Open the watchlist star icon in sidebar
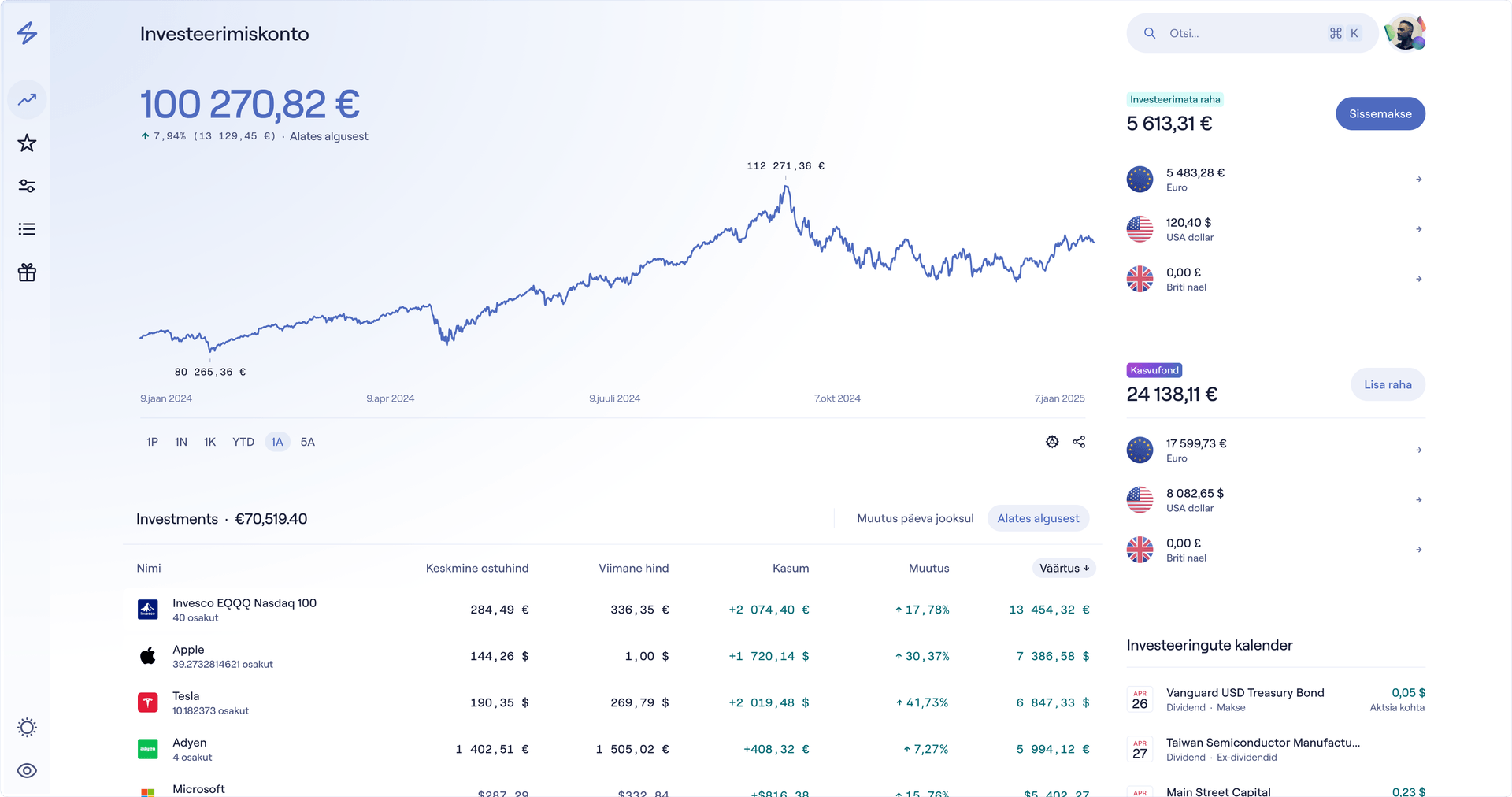 pyautogui.click(x=27, y=143)
